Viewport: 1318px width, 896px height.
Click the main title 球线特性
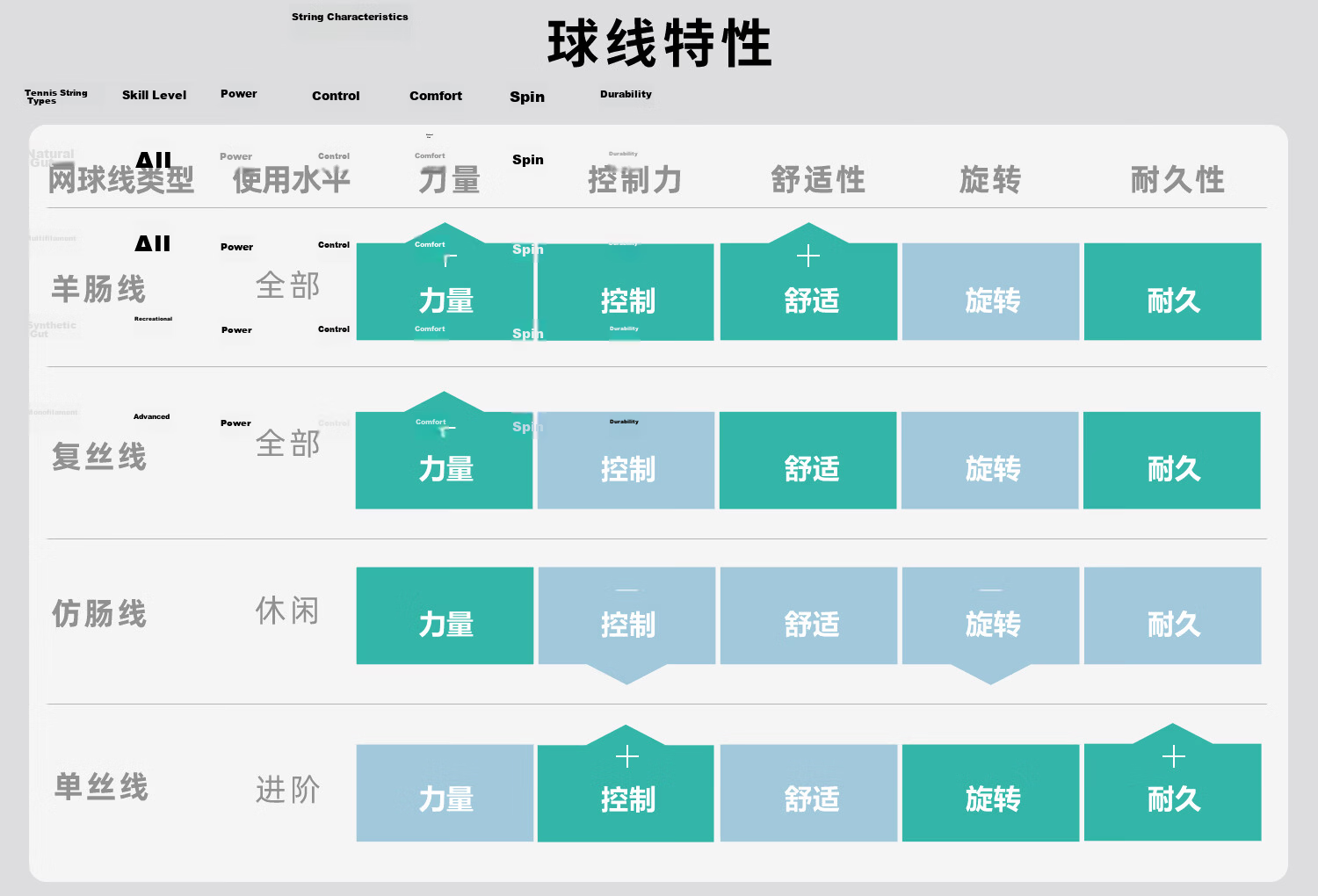(660, 44)
